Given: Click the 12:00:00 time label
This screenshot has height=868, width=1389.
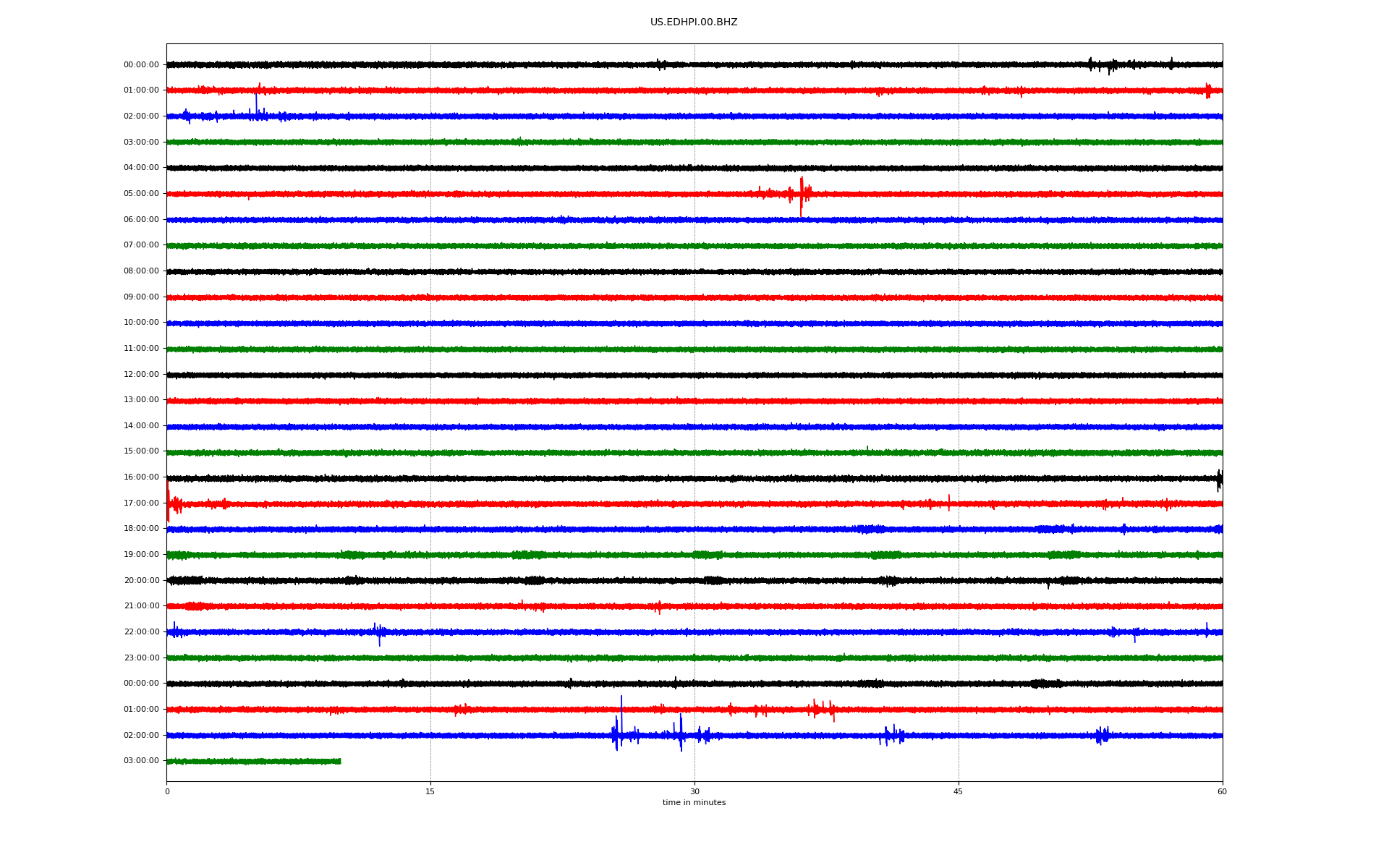Looking at the screenshot, I should click(141, 375).
